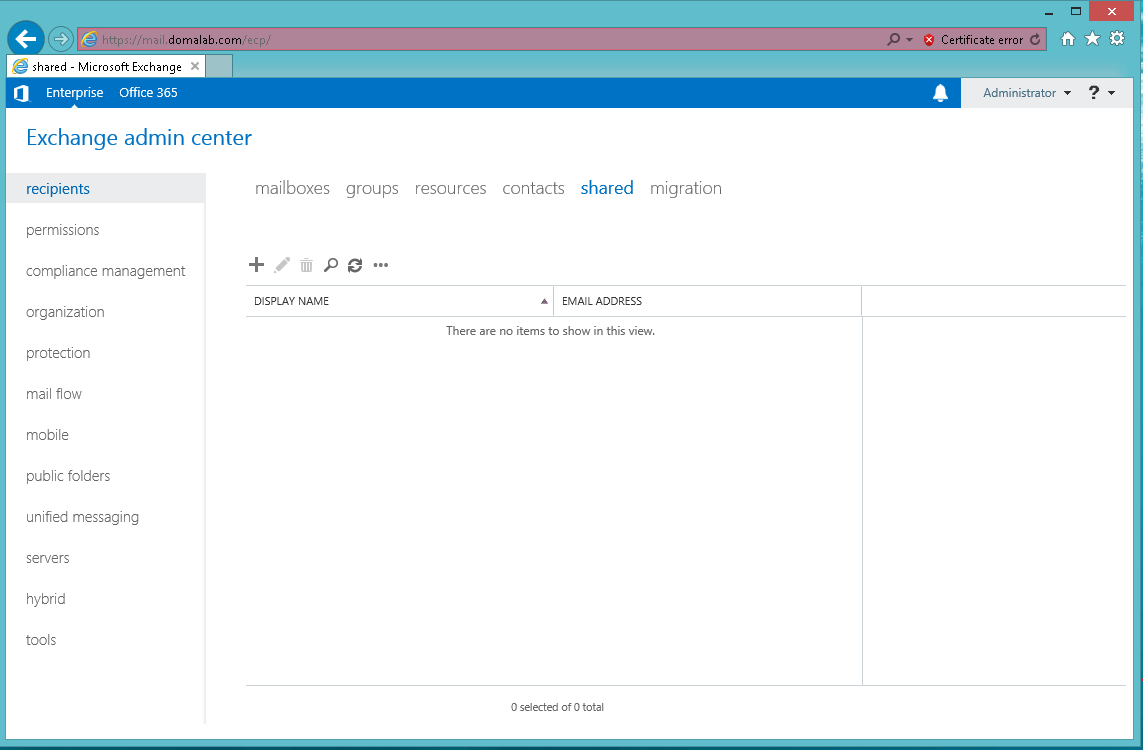Open permissions in left navigation
Image resolution: width=1143 pixels, height=750 pixels.
click(63, 230)
